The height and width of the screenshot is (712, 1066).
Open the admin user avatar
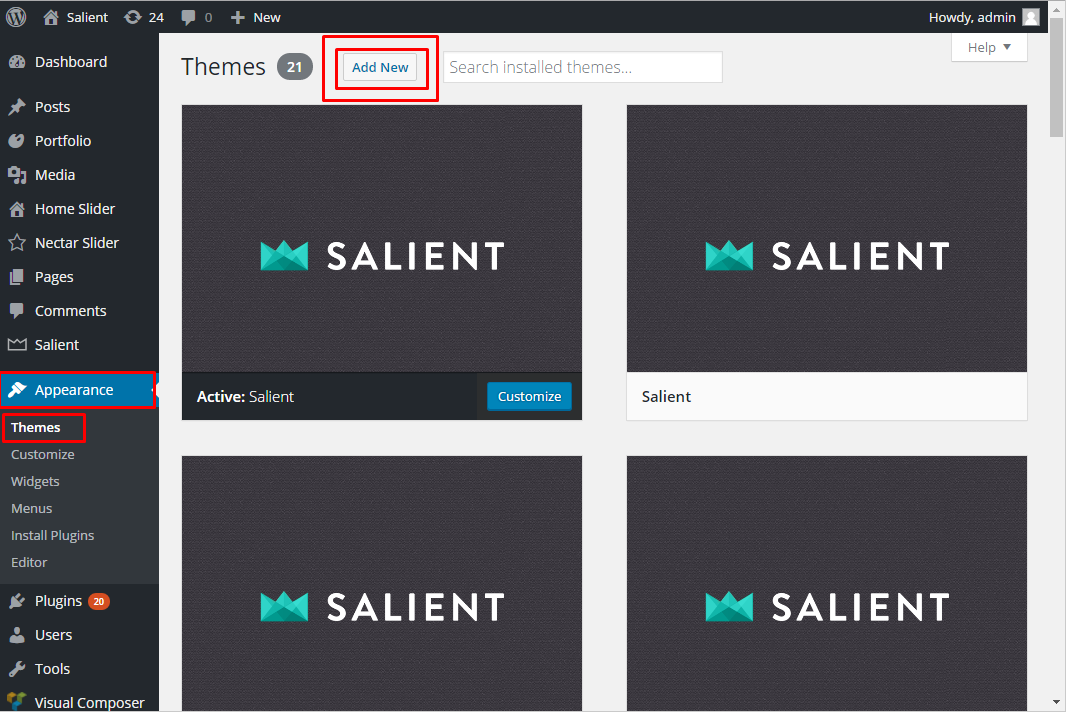point(1031,17)
